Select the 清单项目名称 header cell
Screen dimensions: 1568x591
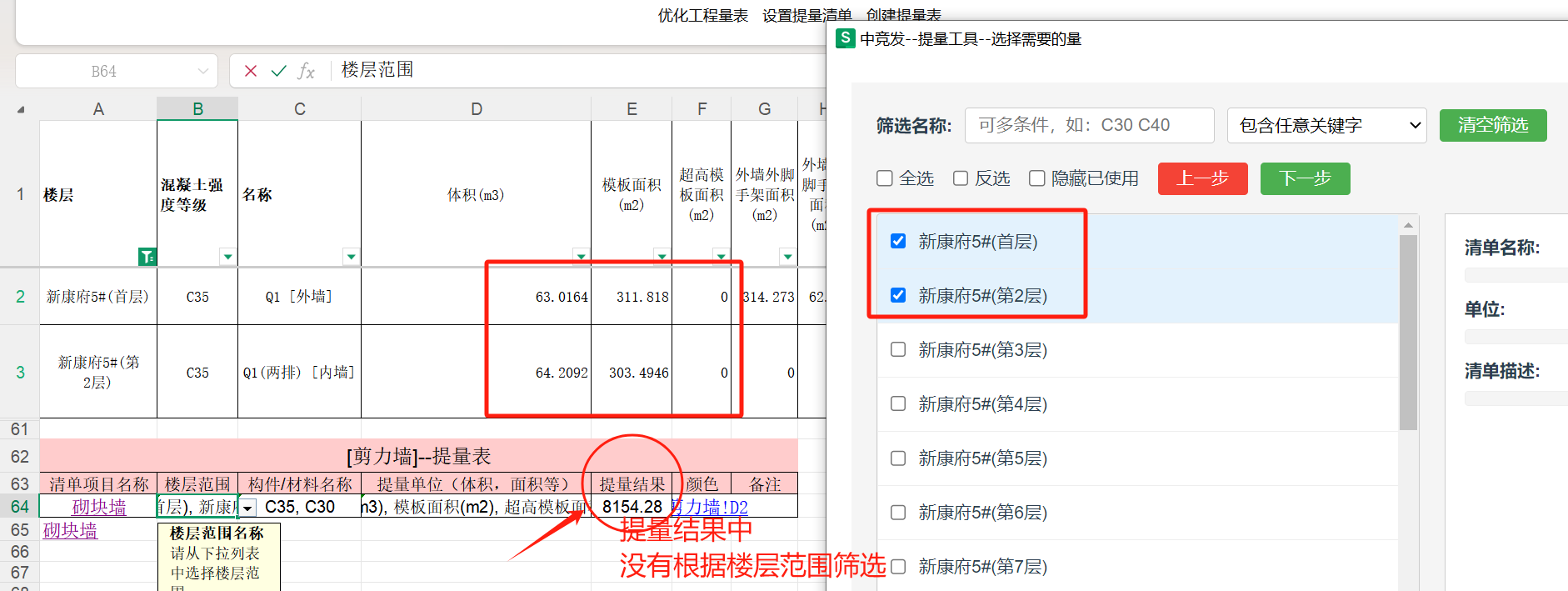point(98,484)
